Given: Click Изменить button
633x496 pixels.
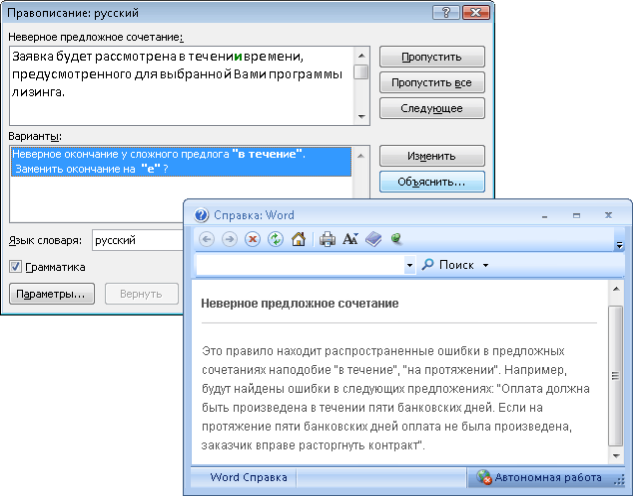Looking at the screenshot, I should 432,156.
